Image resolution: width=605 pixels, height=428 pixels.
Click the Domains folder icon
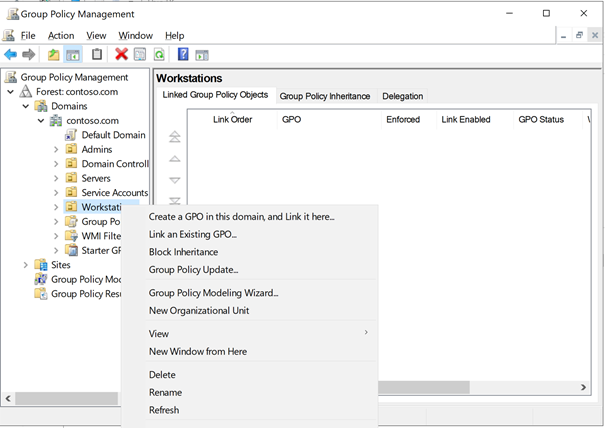[41, 106]
